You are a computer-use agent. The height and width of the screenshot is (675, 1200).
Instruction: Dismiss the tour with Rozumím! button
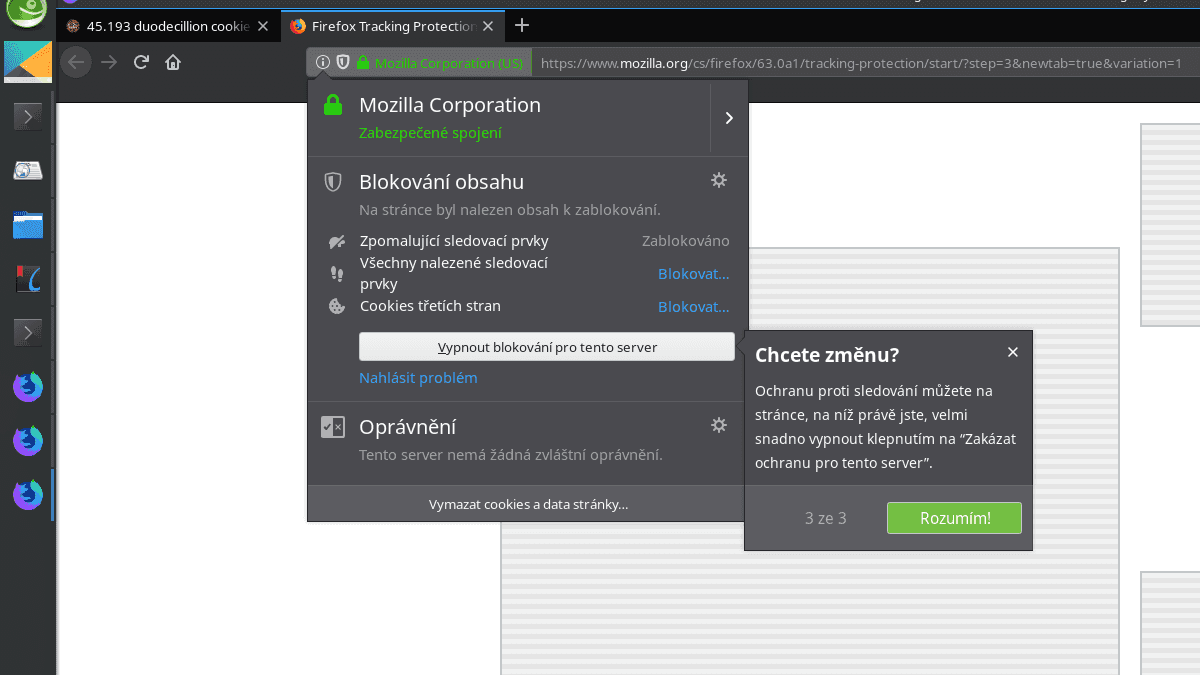point(953,518)
